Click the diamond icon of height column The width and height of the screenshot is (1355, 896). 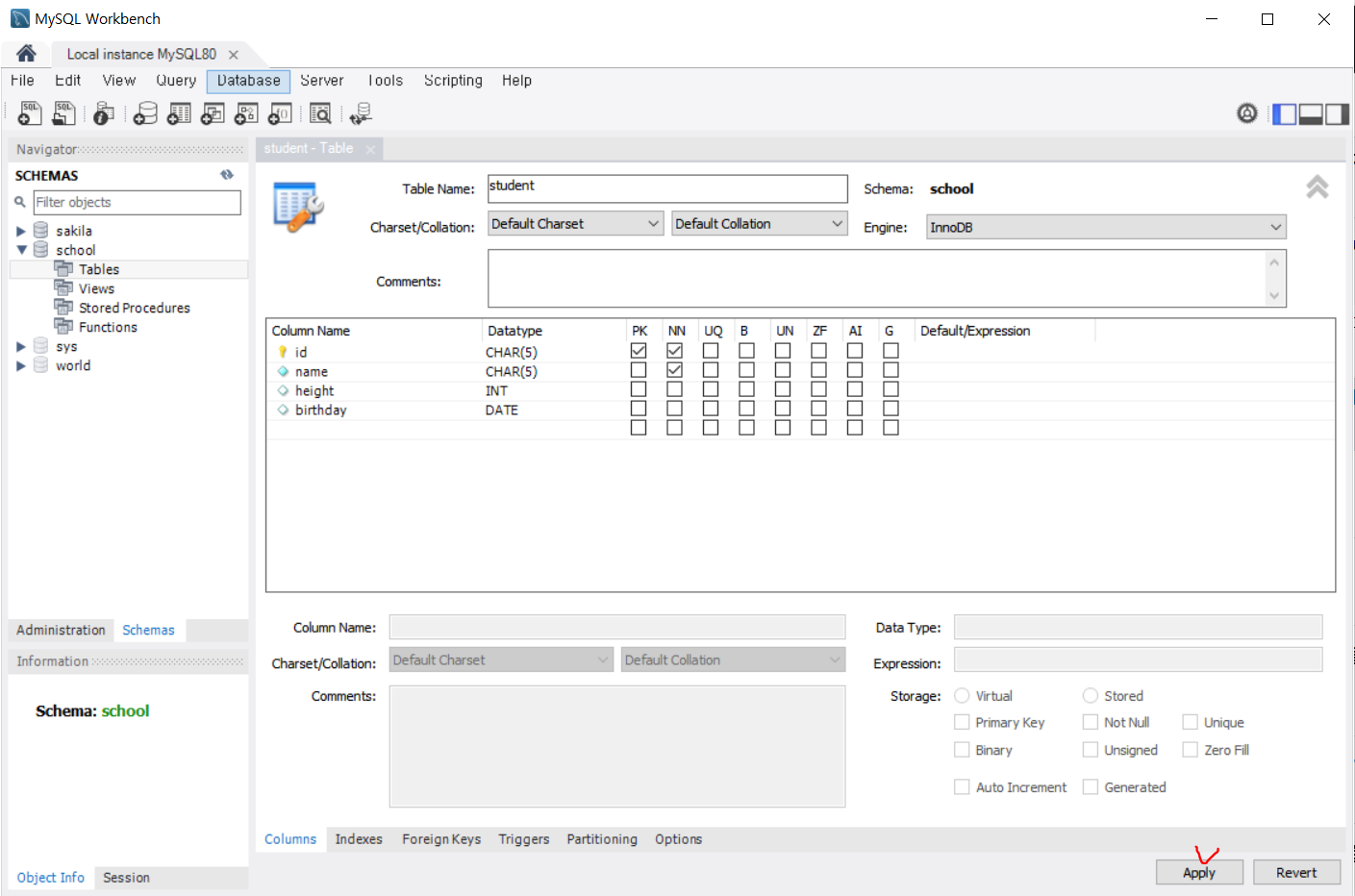tap(283, 390)
